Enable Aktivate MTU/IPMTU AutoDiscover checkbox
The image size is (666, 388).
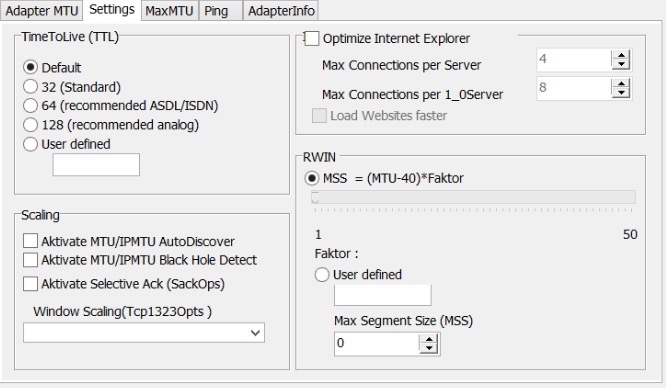(31, 241)
